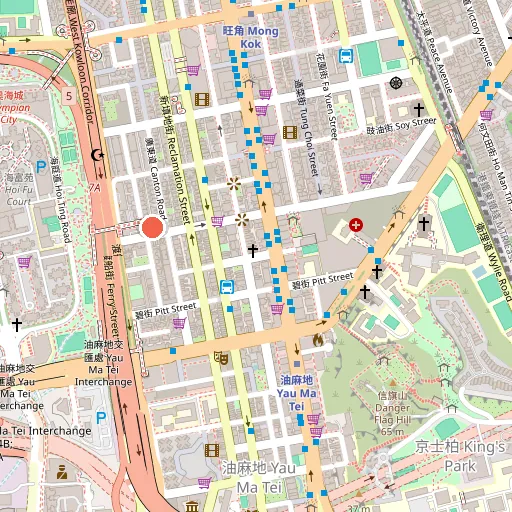Click the Fa Yuen Street label
512x512 pixels.
tap(327, 96)
